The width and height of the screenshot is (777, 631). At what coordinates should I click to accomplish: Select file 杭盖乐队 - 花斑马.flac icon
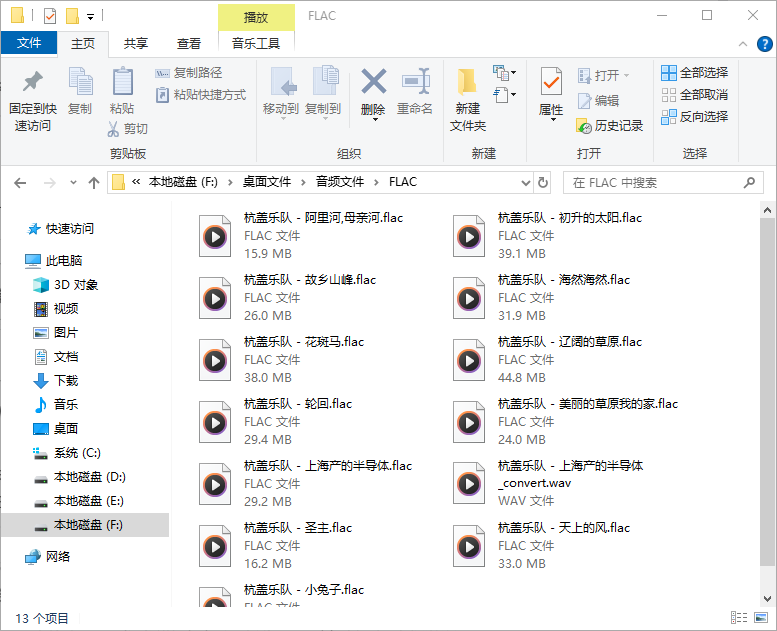pos(215,360)
